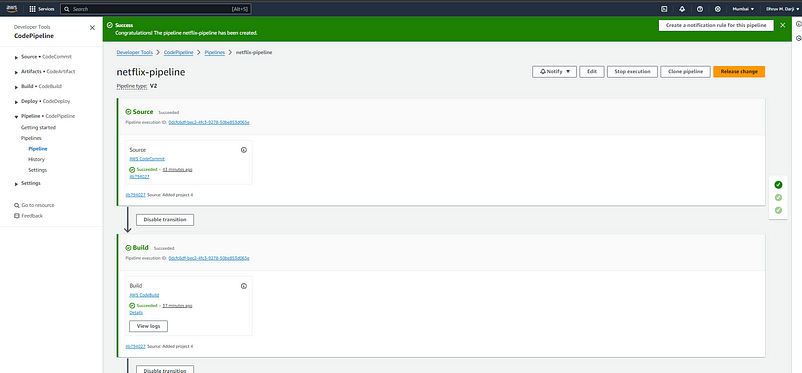Viewport: 802px width, 373px height.
Task: Click the orange Release change button
Action: [739, 72]
